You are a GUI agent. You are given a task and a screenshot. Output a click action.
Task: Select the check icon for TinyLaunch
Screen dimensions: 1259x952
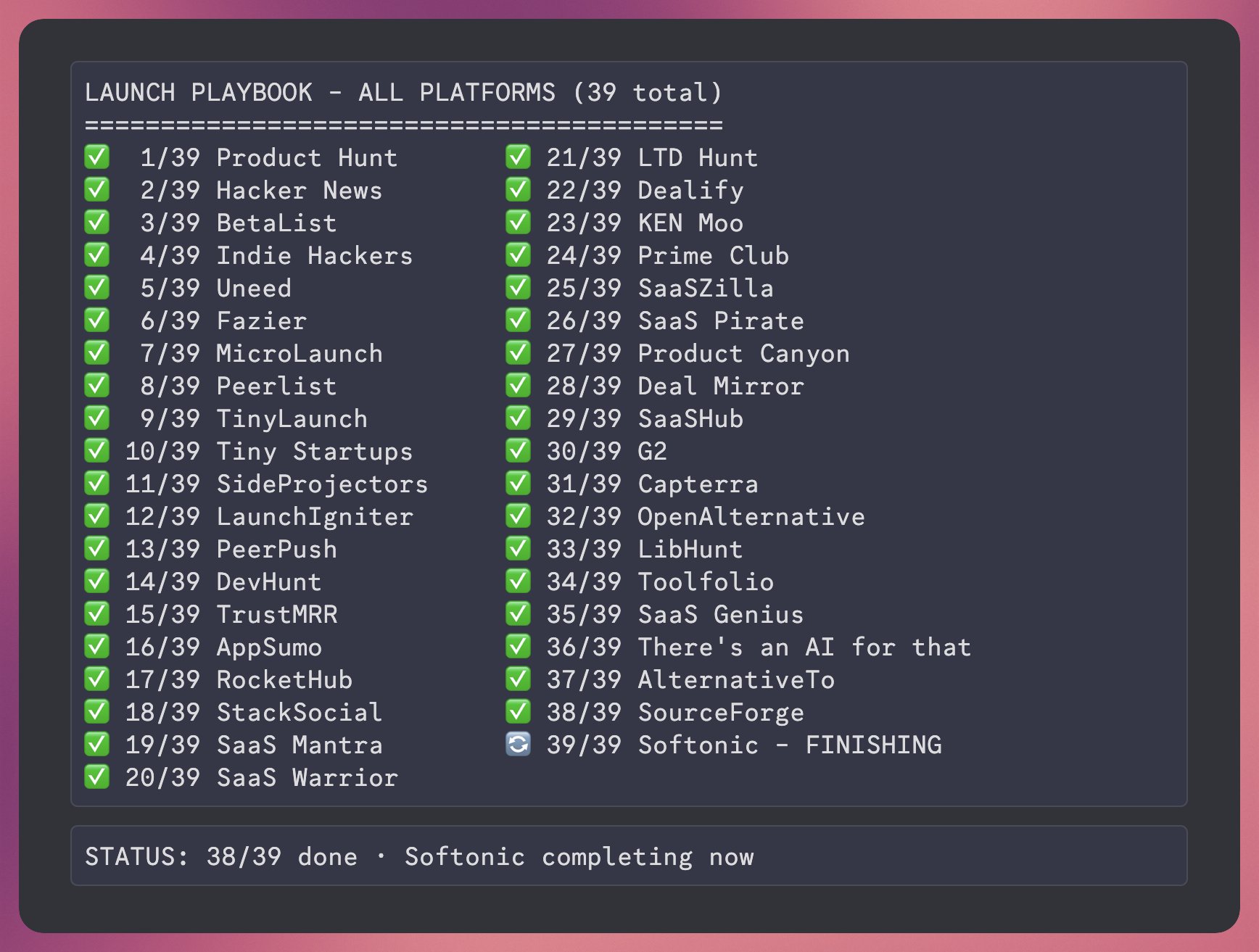97,418
